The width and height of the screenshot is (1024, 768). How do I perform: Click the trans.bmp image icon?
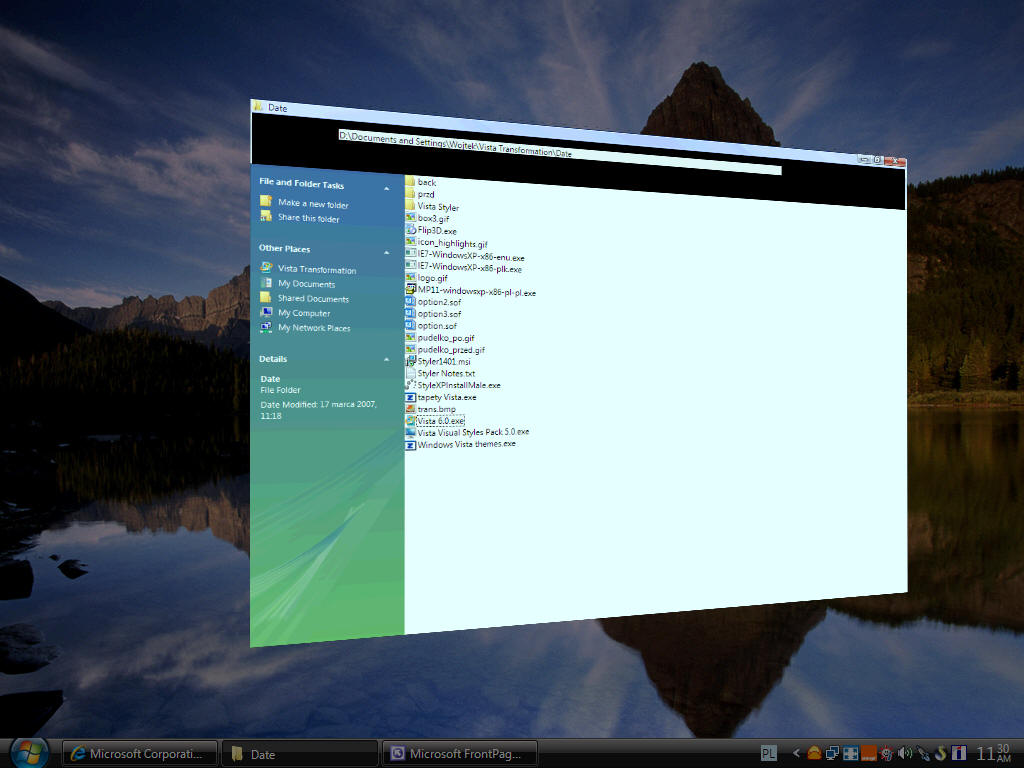point(410,408)
